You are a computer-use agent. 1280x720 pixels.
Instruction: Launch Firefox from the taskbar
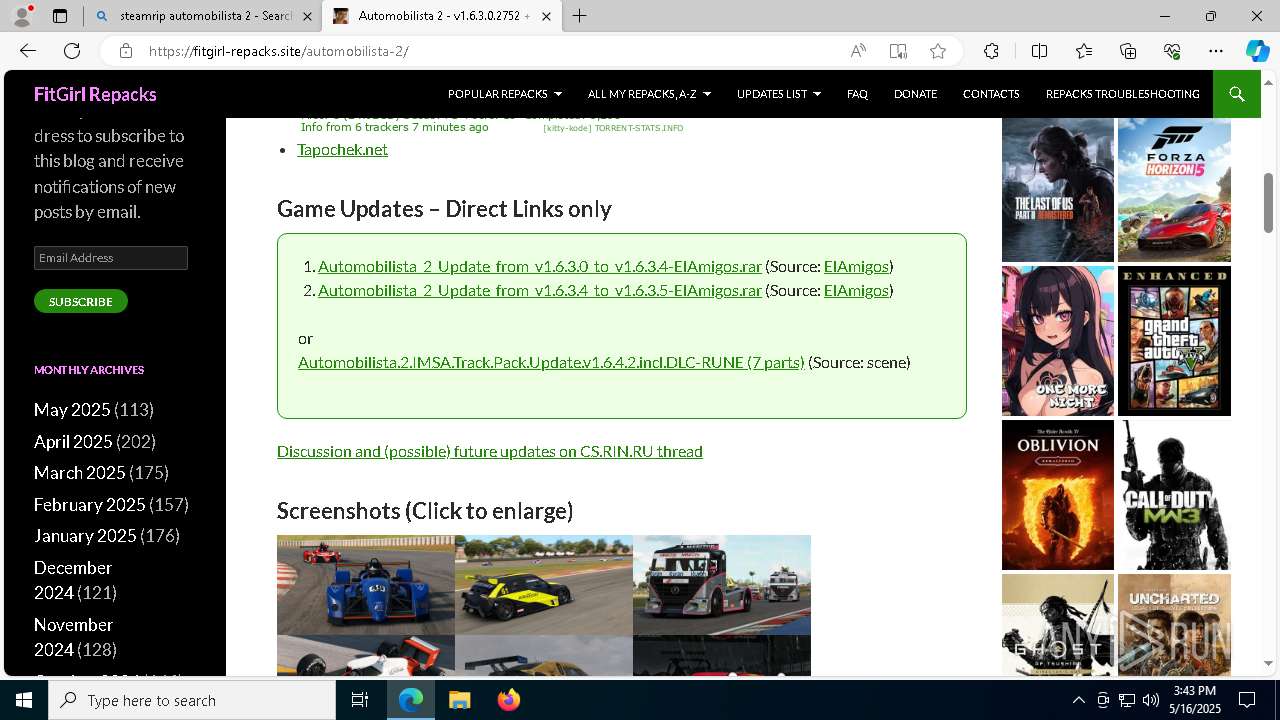coord(508,700)
